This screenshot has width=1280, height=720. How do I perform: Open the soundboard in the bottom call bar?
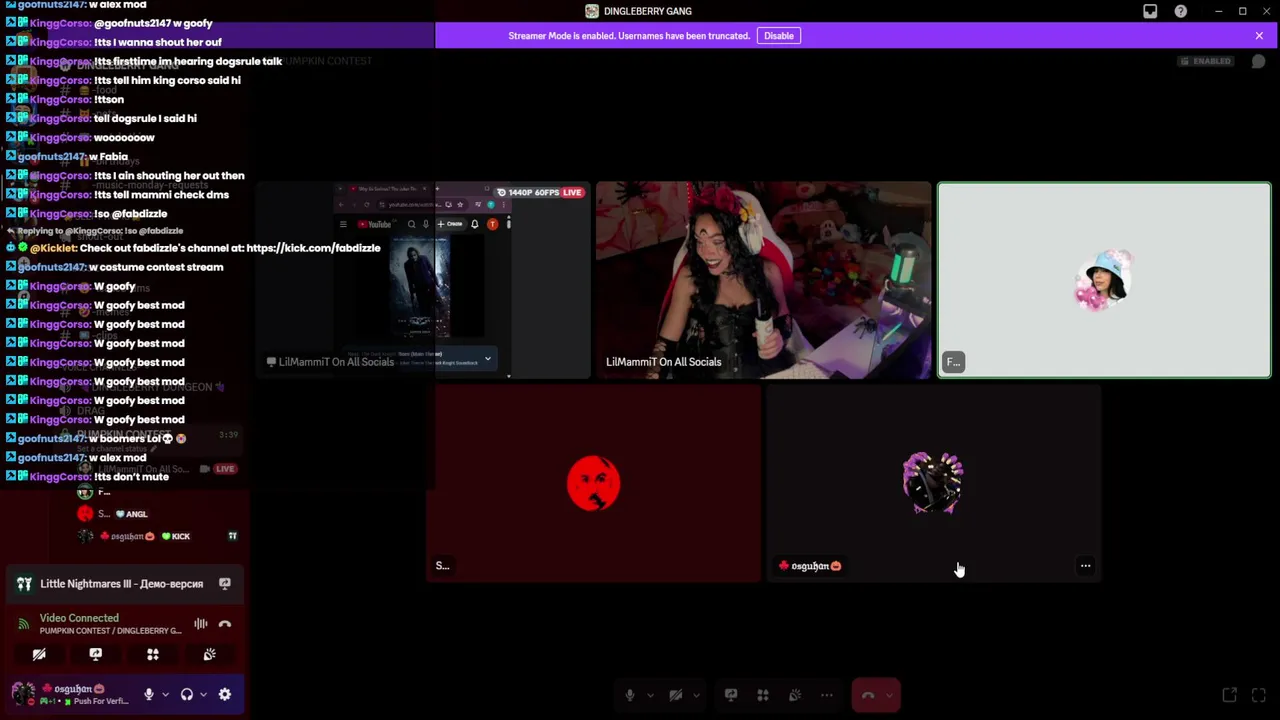795,695
